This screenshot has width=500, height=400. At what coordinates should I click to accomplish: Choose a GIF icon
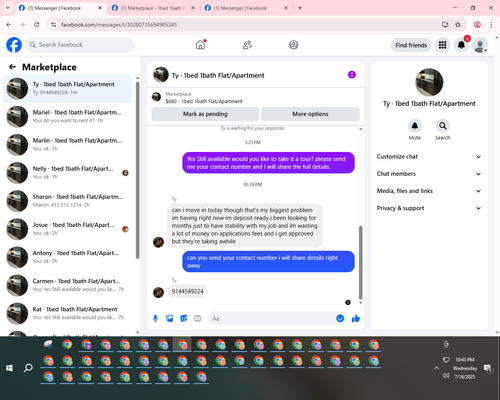pos(198,319)
